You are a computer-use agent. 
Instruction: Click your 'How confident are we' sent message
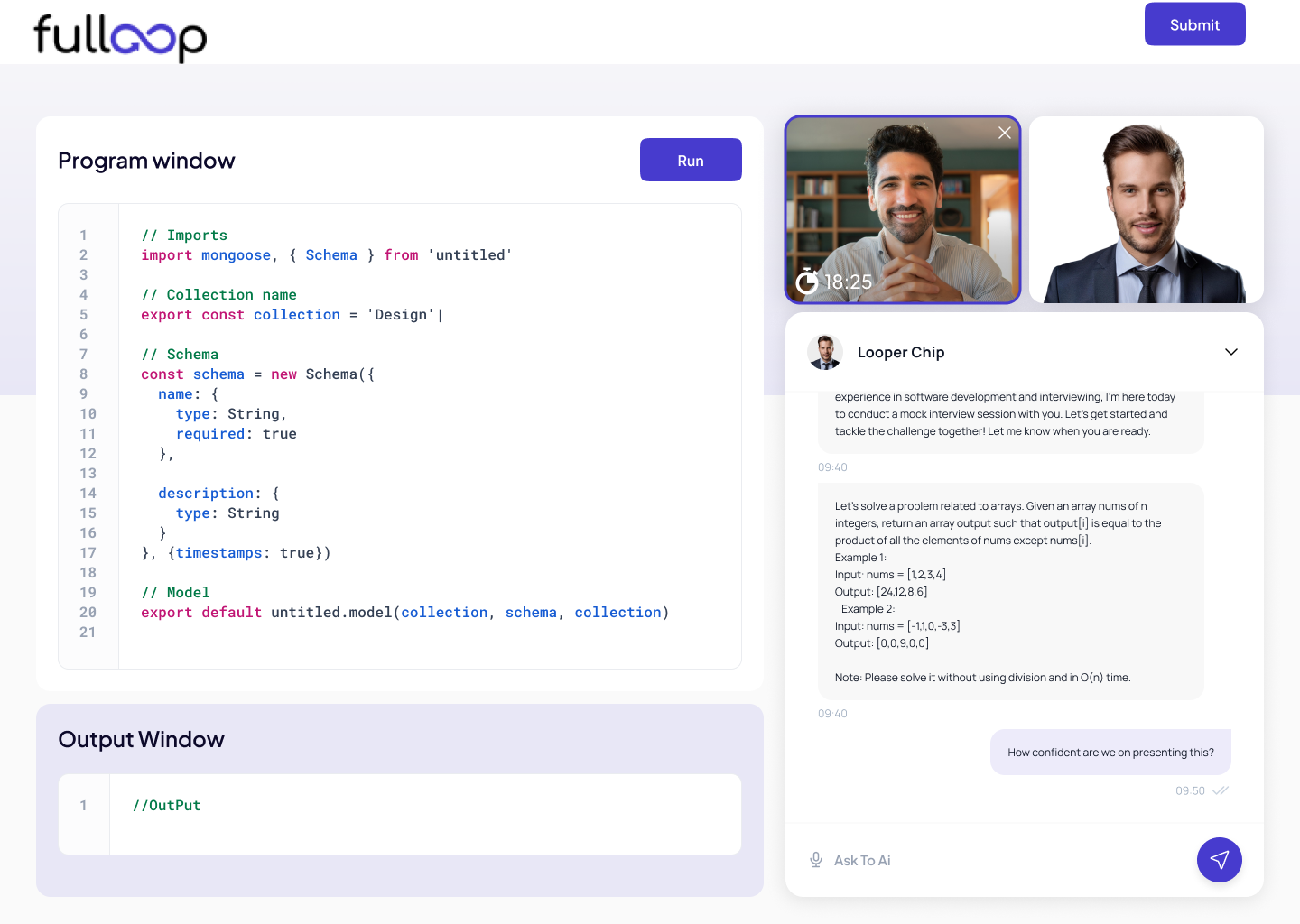point(1110,752)
